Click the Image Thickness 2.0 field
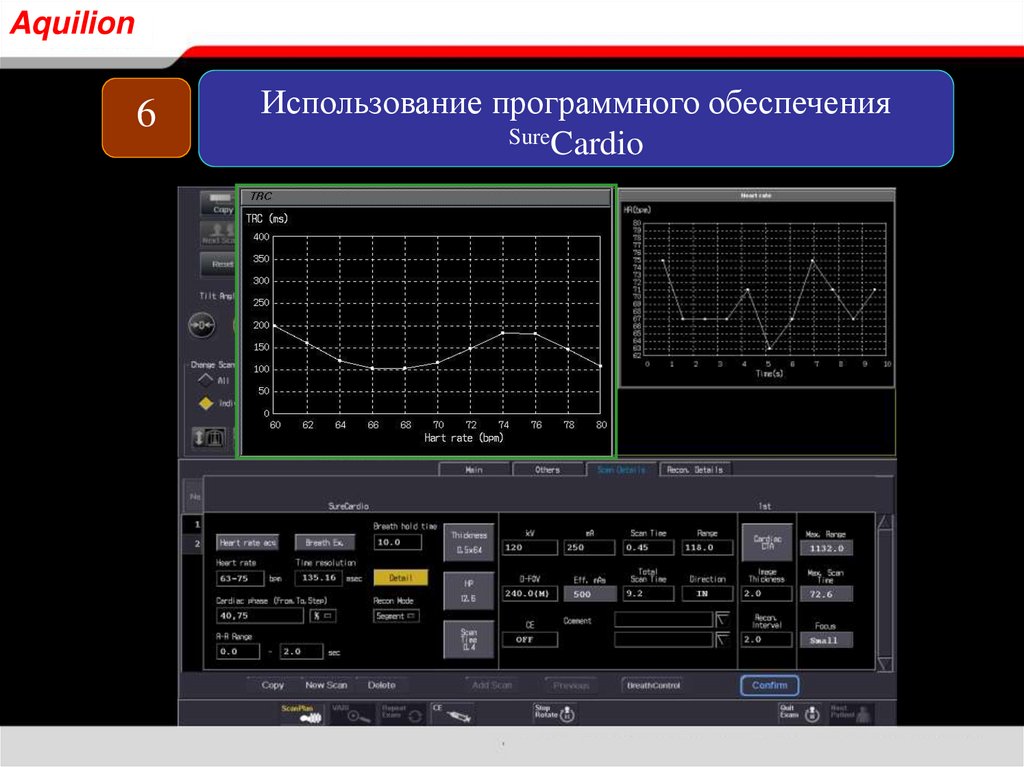This screenshot has height=767, width=1024. pos(767,594)
